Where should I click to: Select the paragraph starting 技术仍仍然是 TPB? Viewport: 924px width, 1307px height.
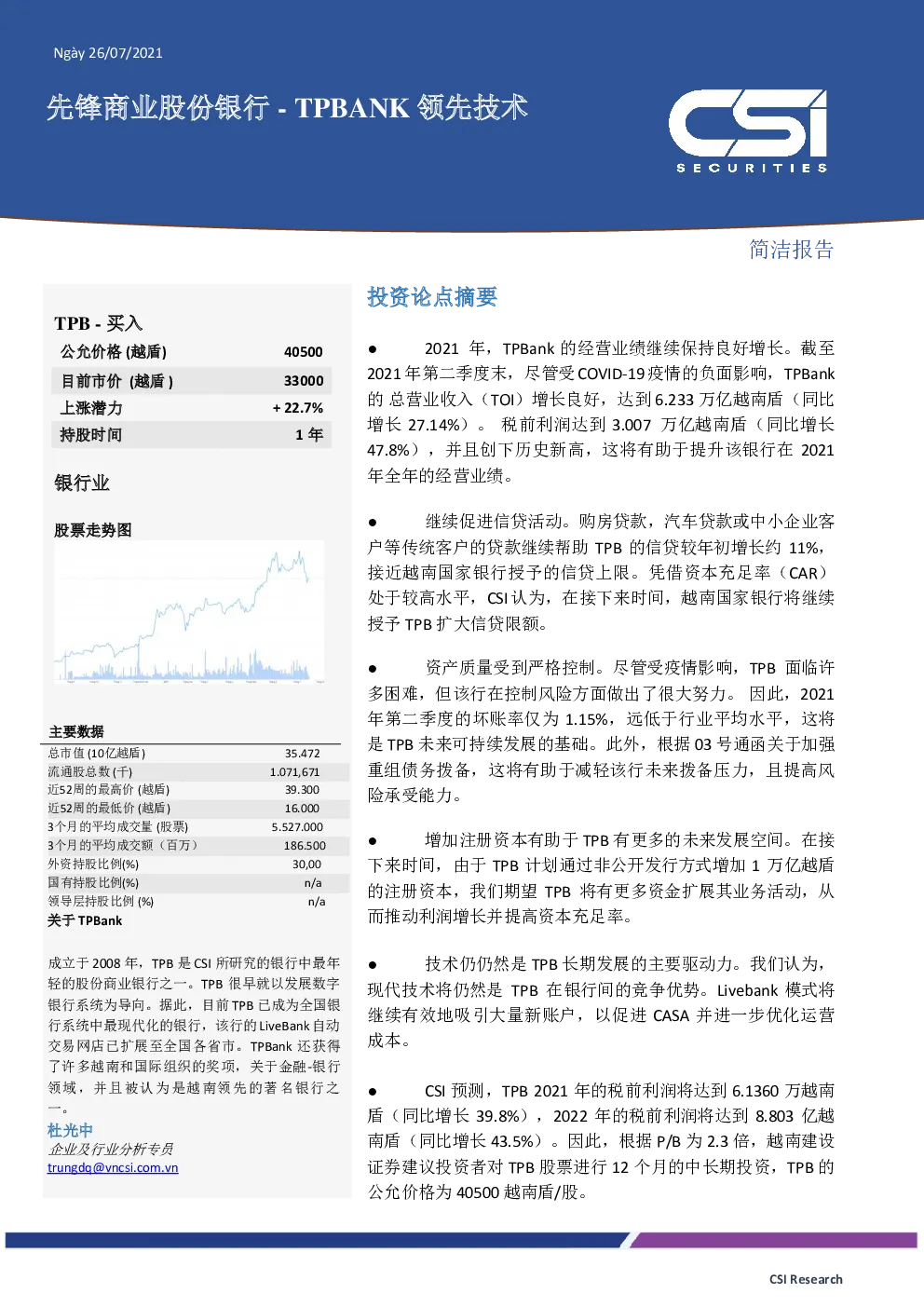[x=601, y=1002]
